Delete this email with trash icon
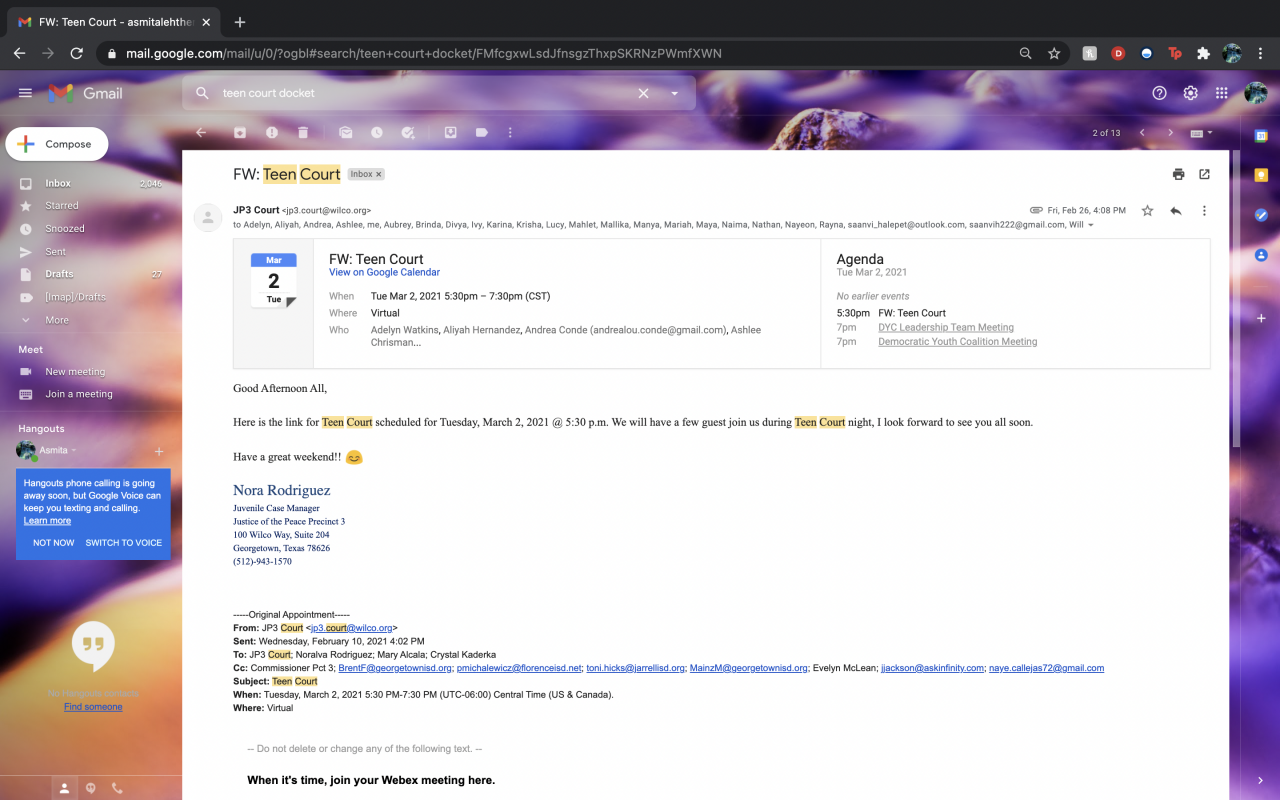Viewport: 1280px width, 800px height. pyautogui.click(x=303, y=132)
